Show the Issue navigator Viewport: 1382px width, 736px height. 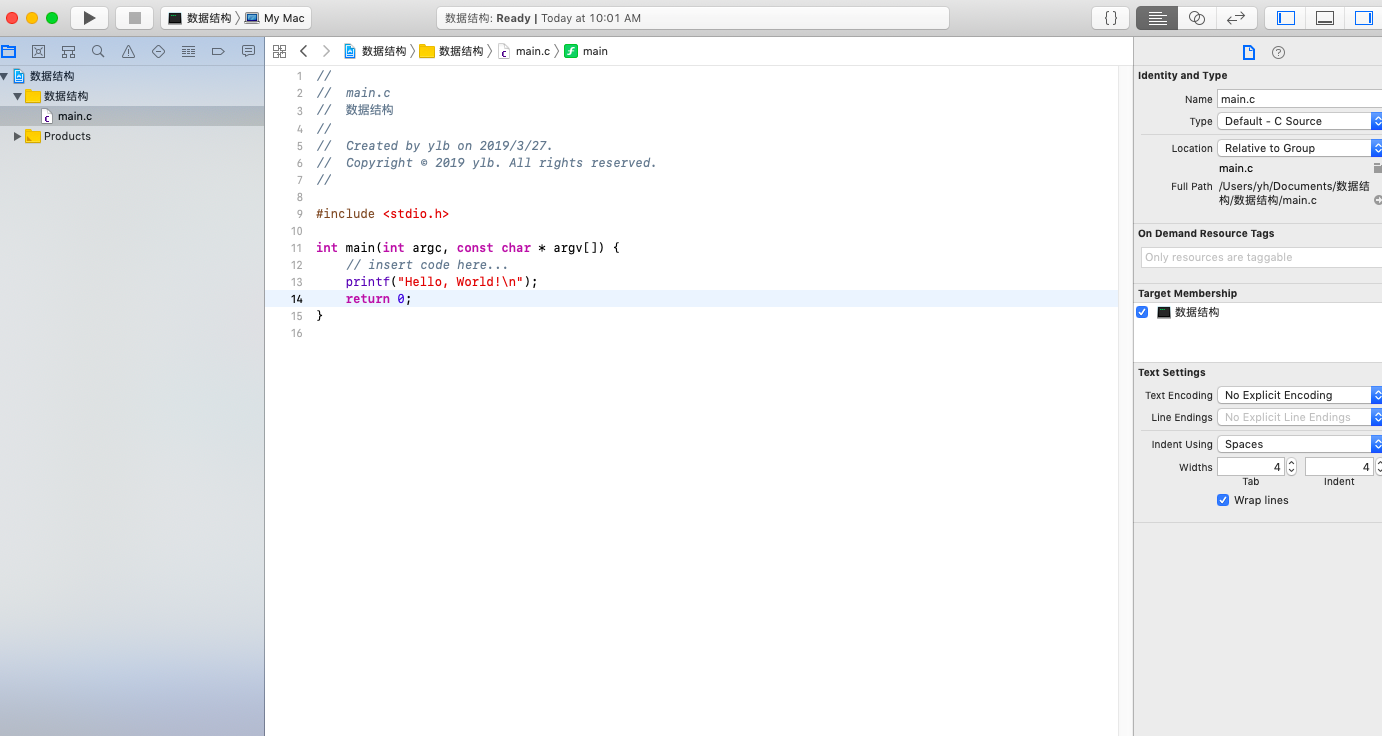click(126, 51)
